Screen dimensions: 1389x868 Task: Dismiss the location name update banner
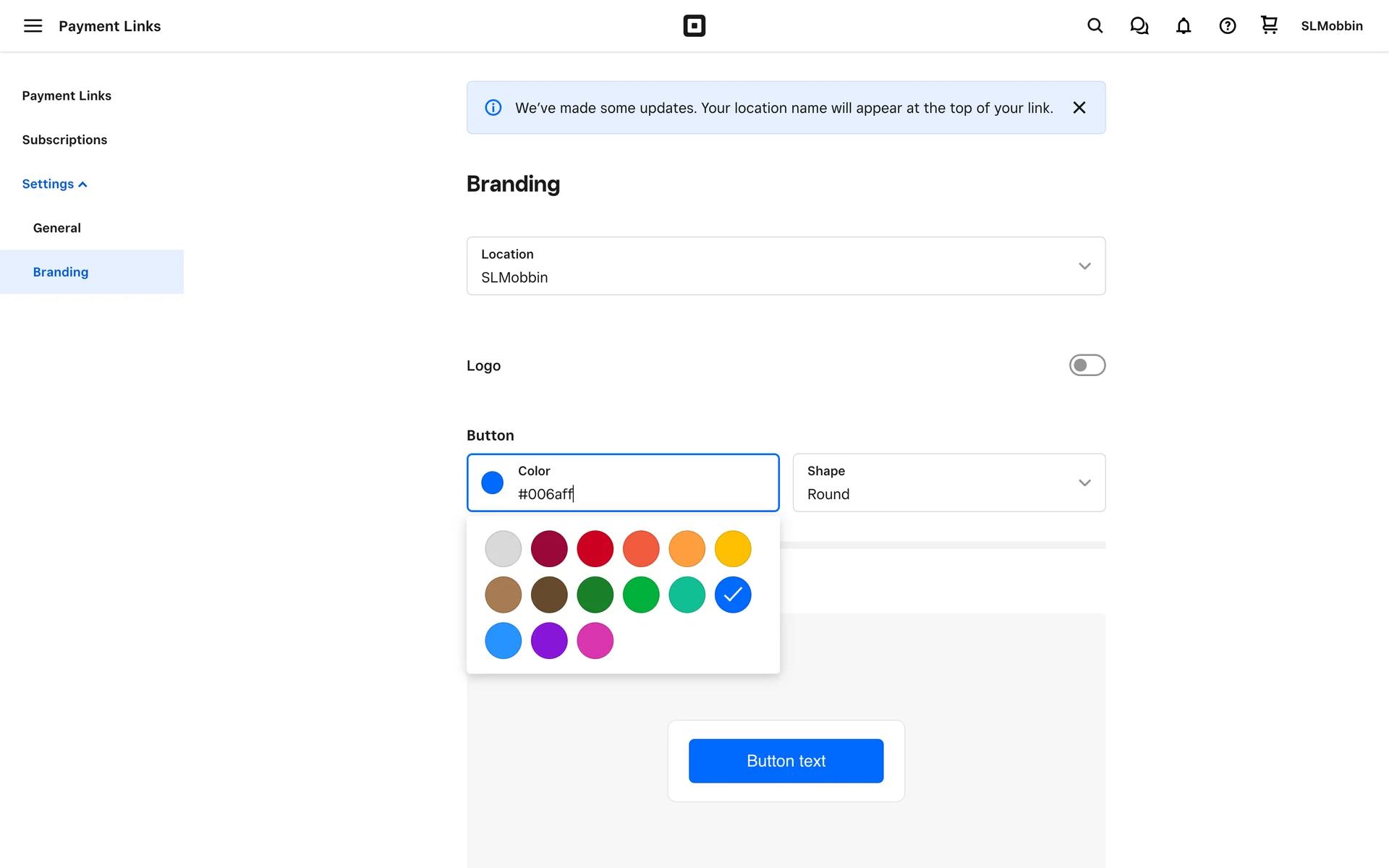tap(1079, 108)
